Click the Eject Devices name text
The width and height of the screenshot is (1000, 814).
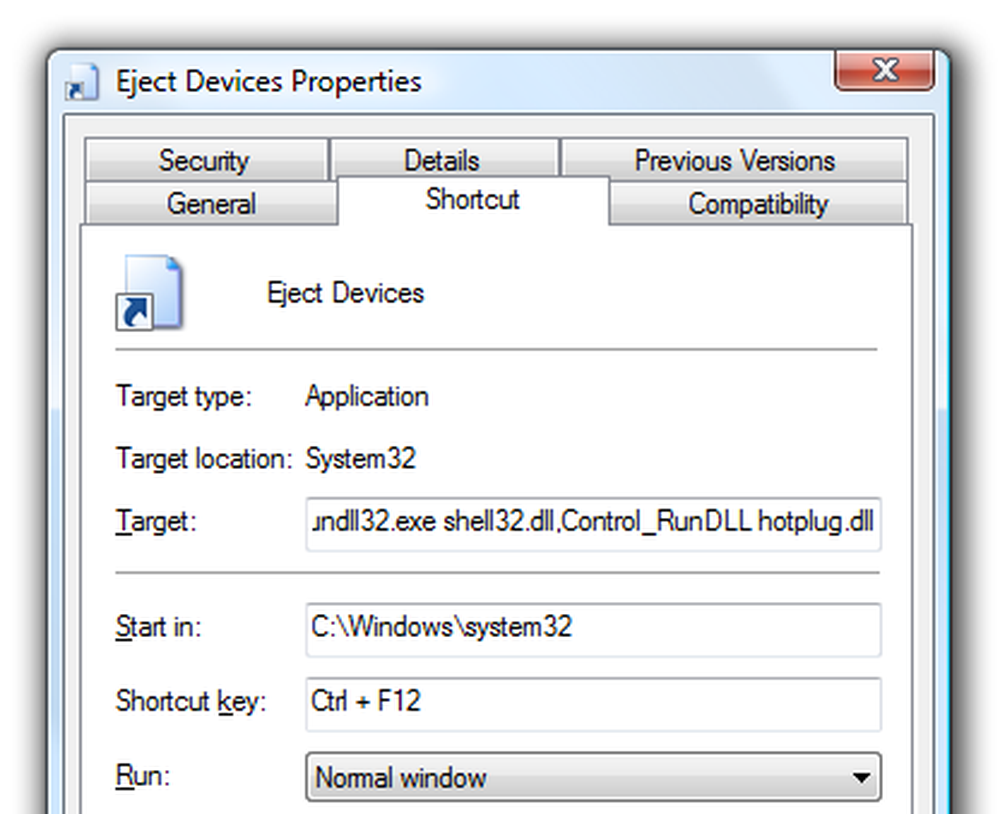(x=345, y=293)
